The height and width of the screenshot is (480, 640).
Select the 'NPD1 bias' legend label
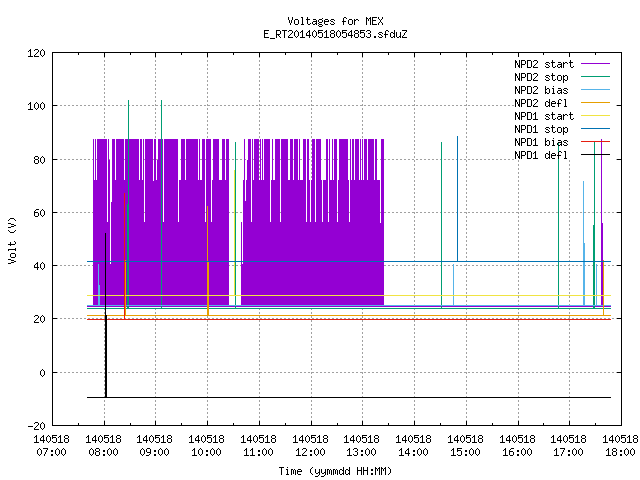[541, 142]
